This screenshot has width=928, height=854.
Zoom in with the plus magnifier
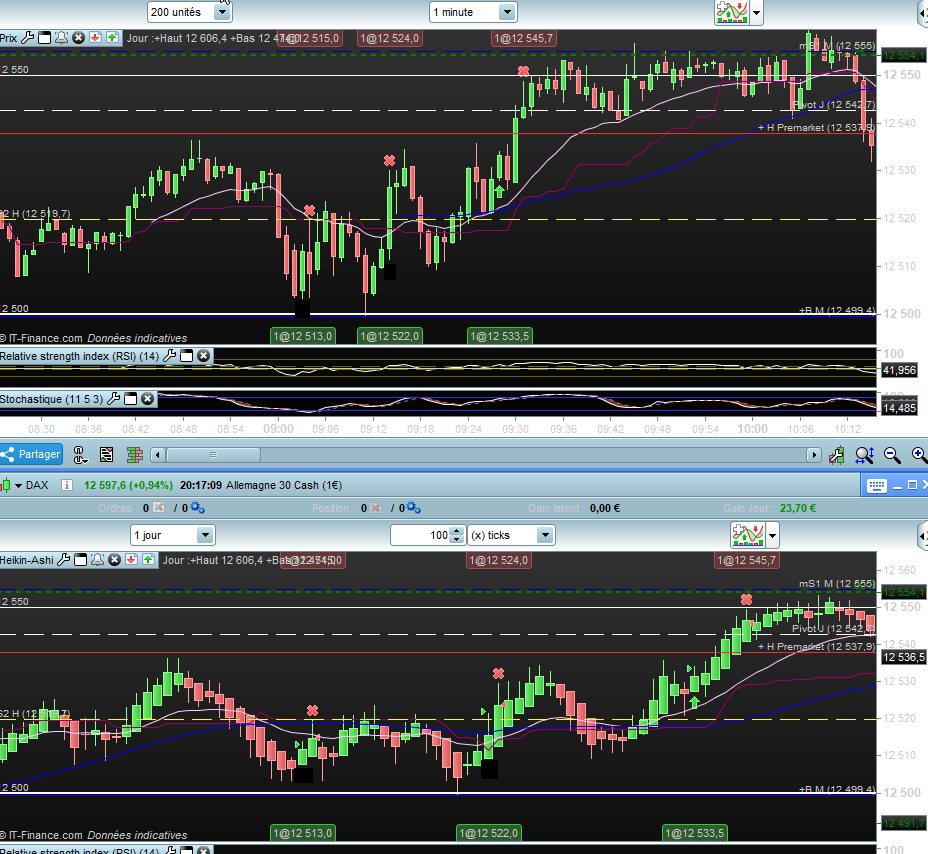[x=919, y=455]
